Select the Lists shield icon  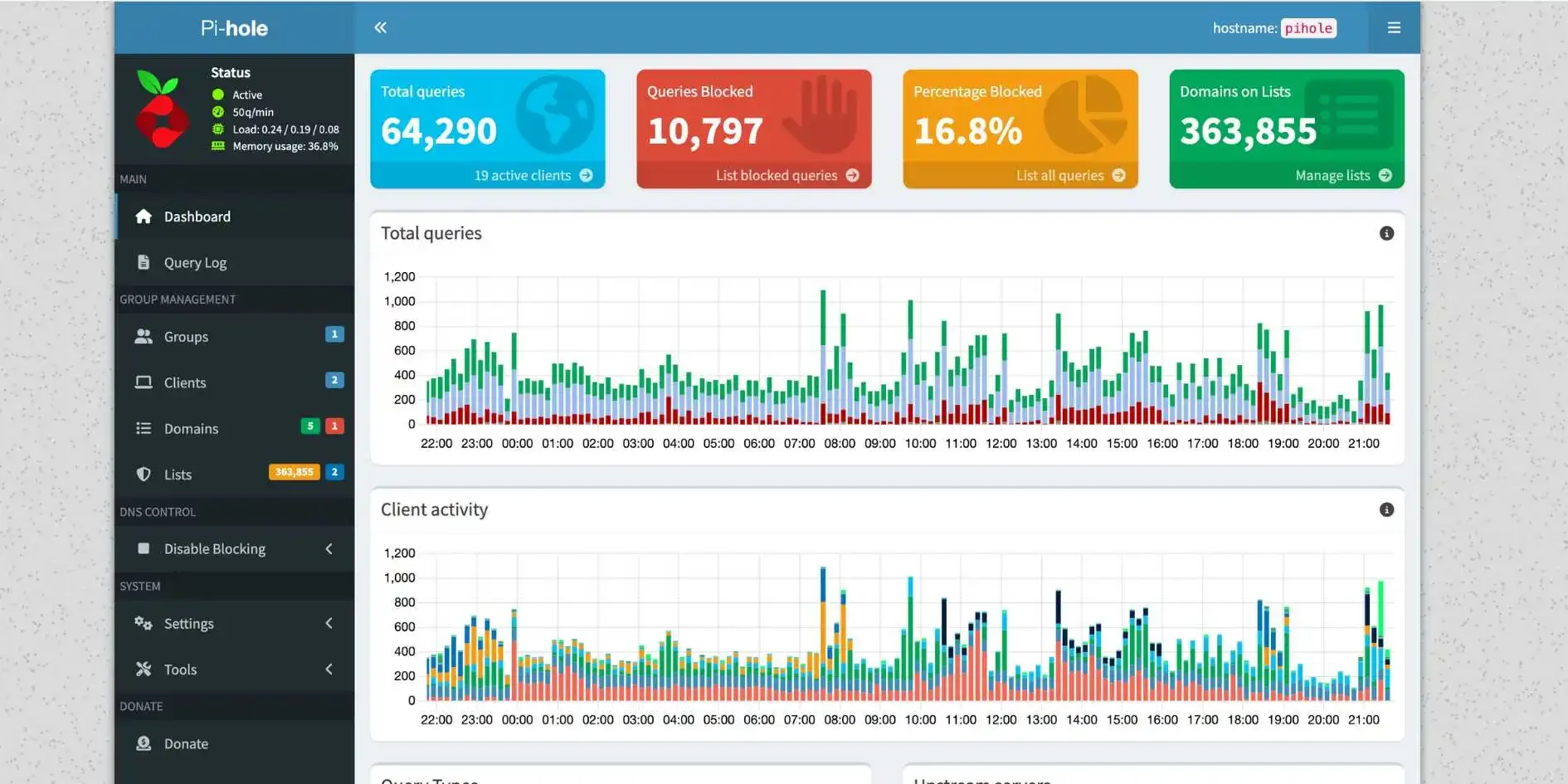point(143,474)
